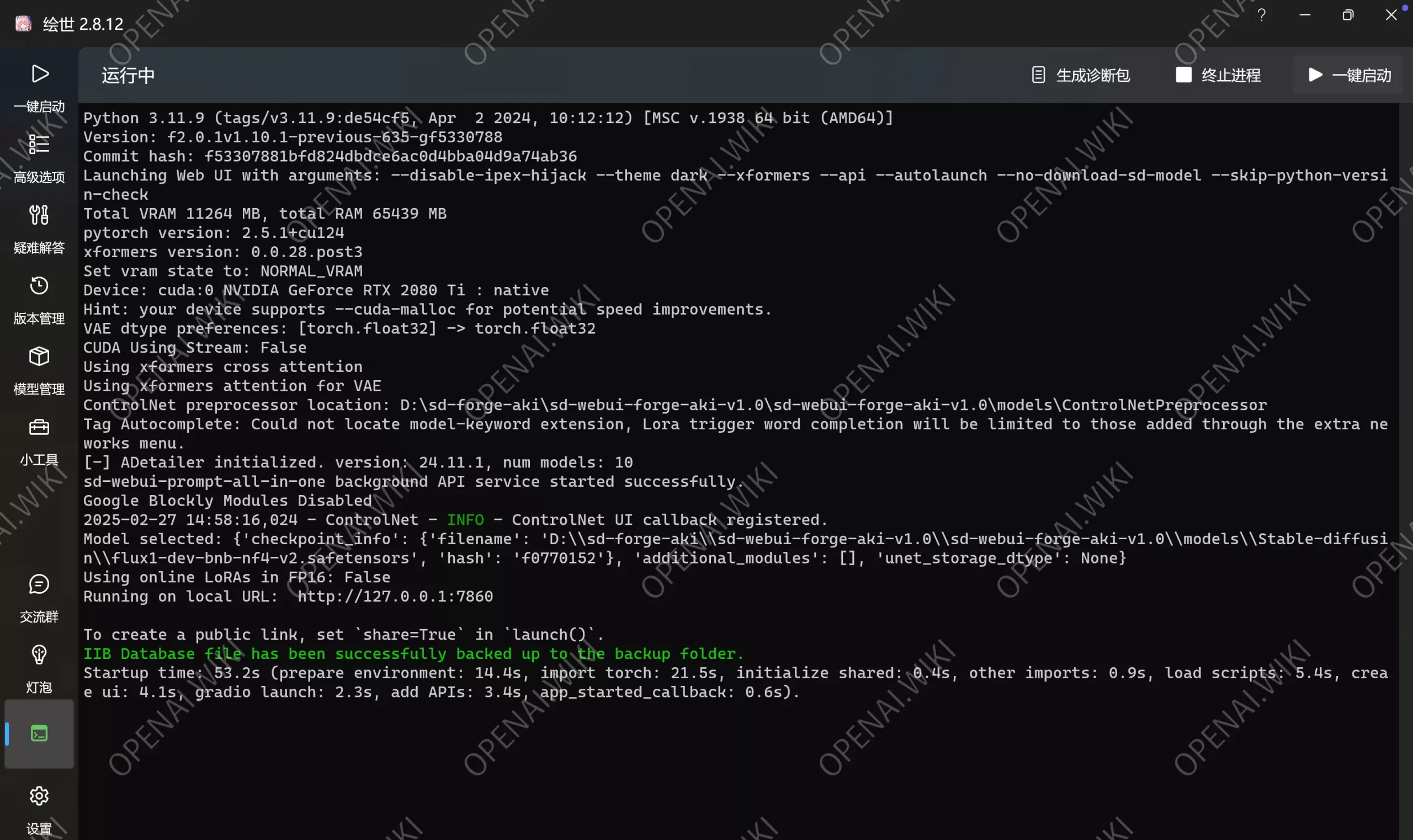Open 灯泡 lightbulb tips in sidebar
The image size is (1413, 840).
(x=39, y=669)
